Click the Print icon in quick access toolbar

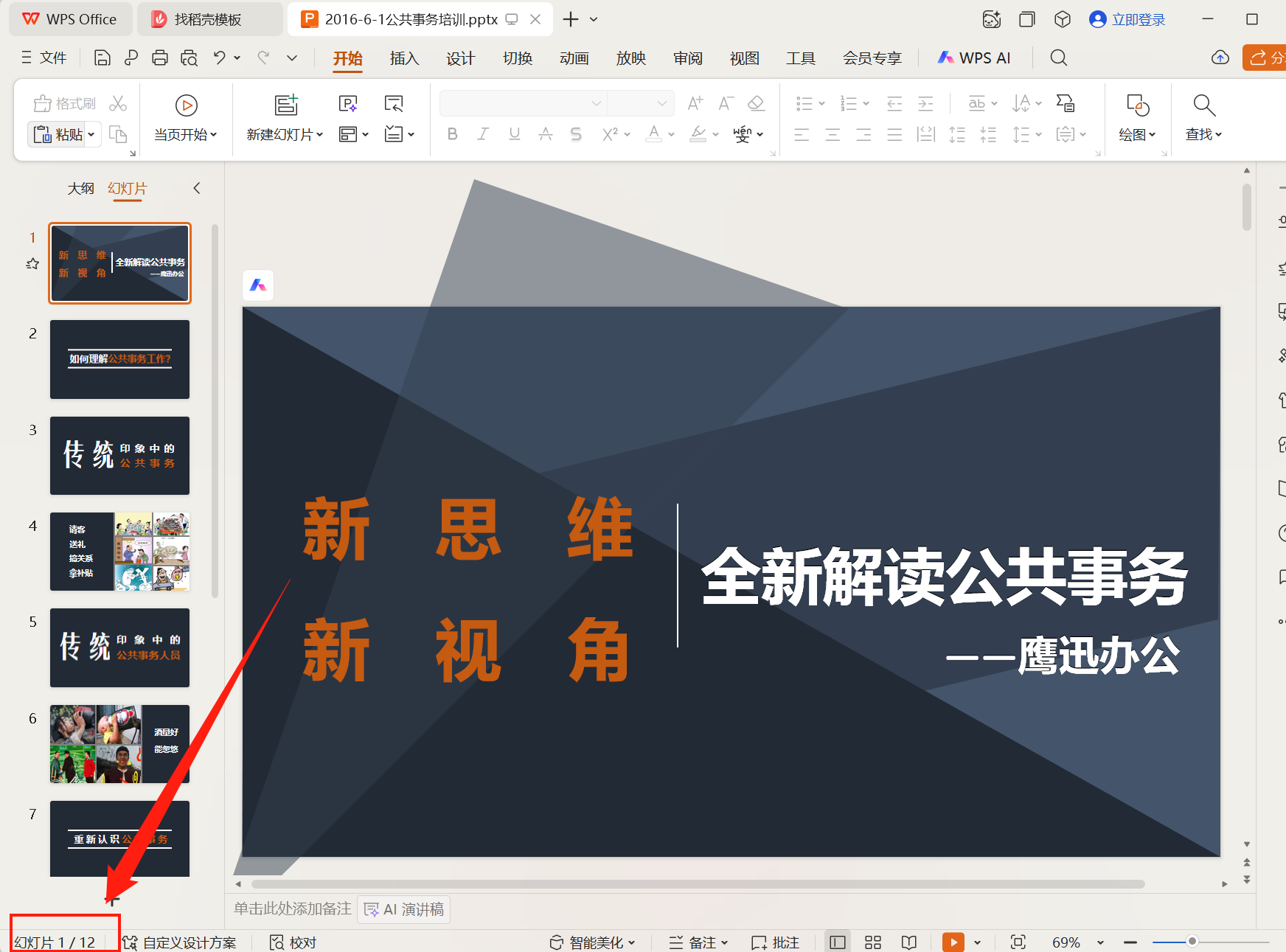point(160,57)
